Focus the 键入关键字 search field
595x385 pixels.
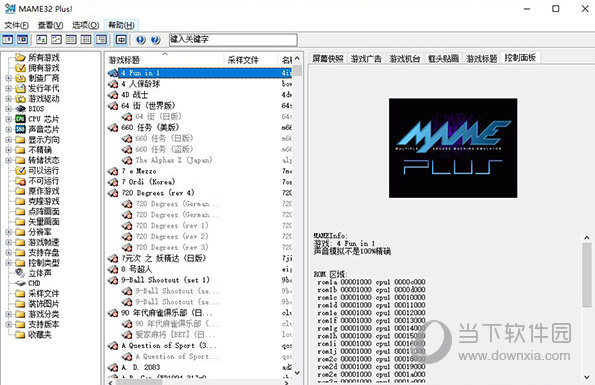[x=233, y=39]
